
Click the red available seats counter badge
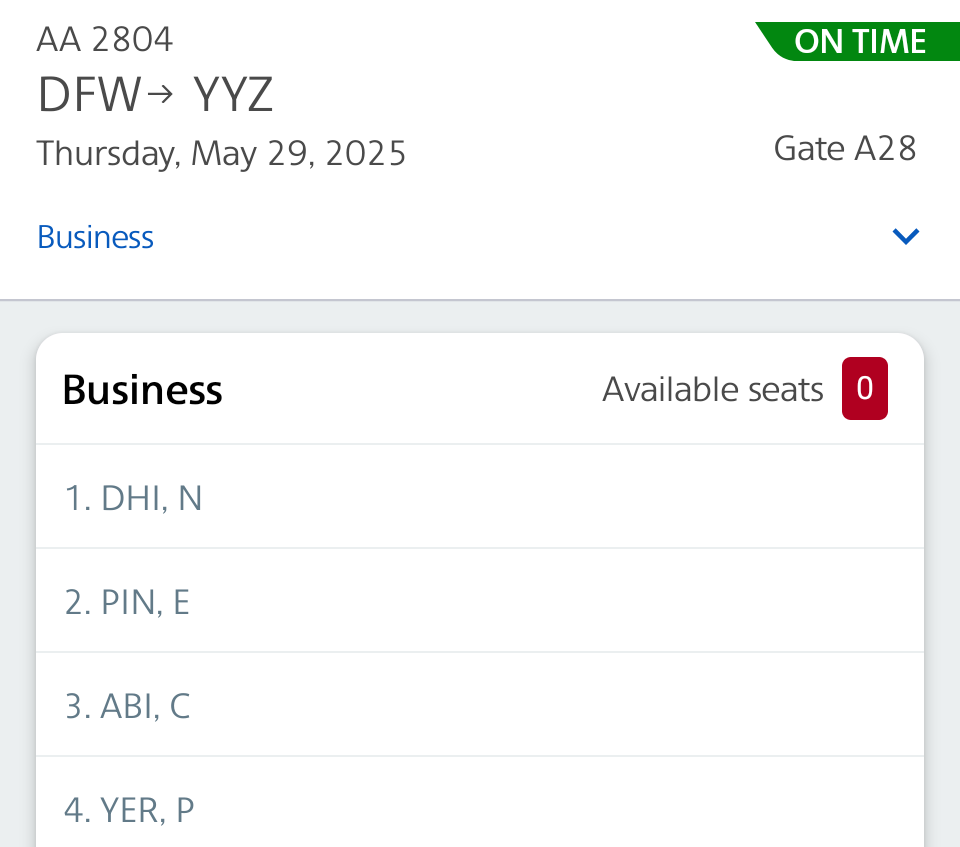(864, 388)
